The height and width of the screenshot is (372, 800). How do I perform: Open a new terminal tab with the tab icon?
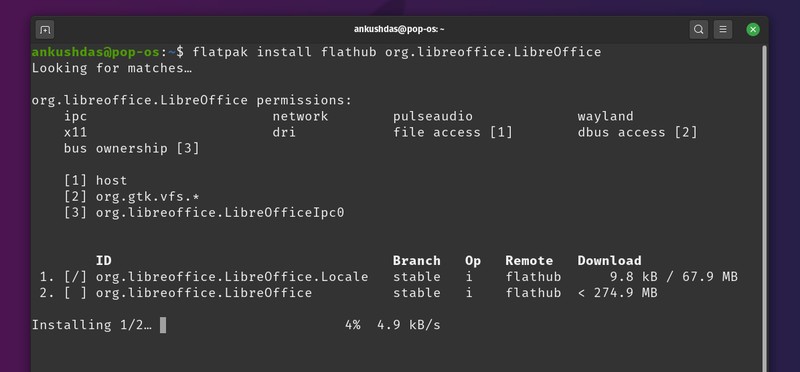[45, 30]
